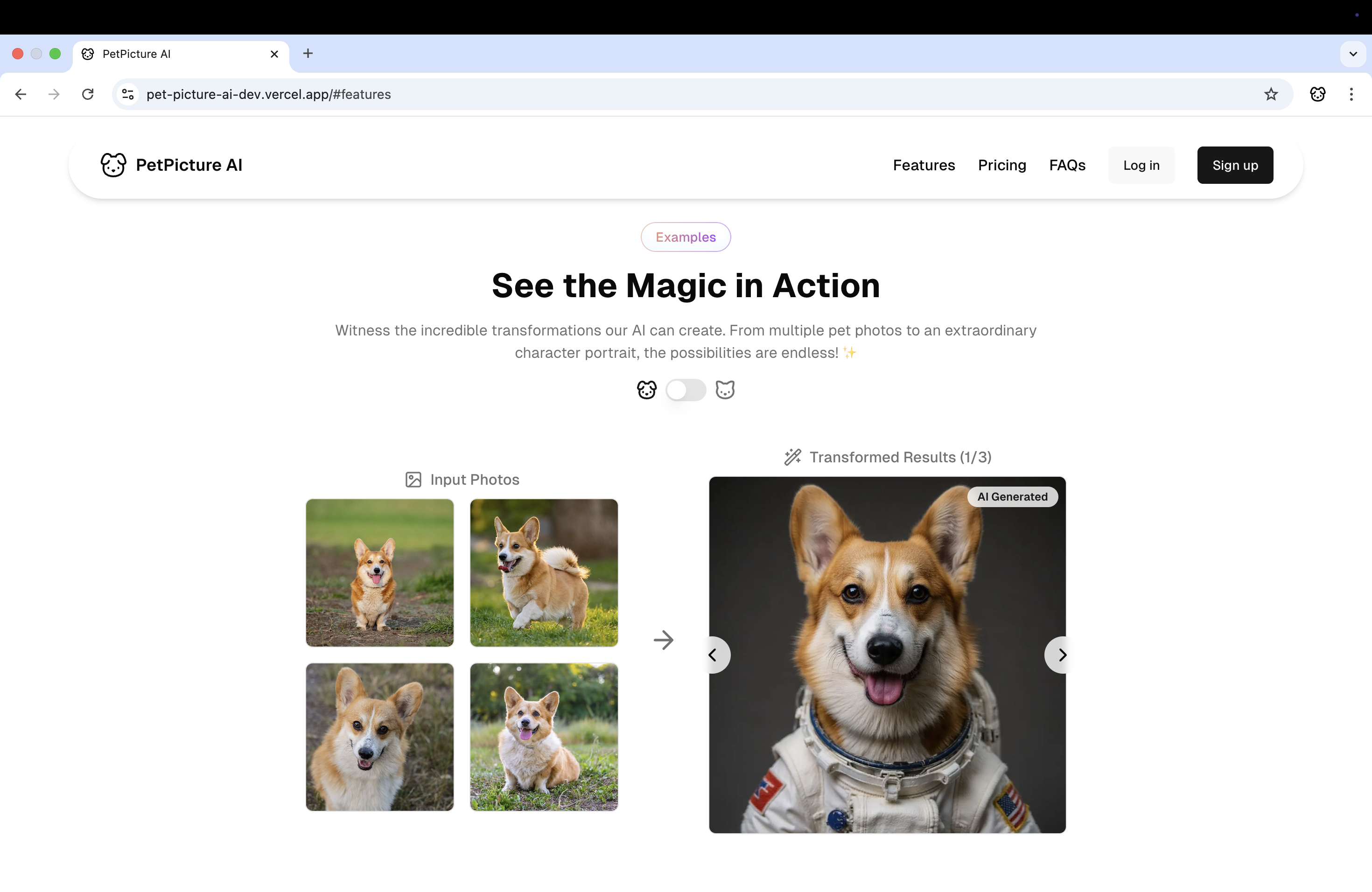Reload the current page
Image resolution: width=1372 pixels, height=892 pixels.
pos(88,94)
